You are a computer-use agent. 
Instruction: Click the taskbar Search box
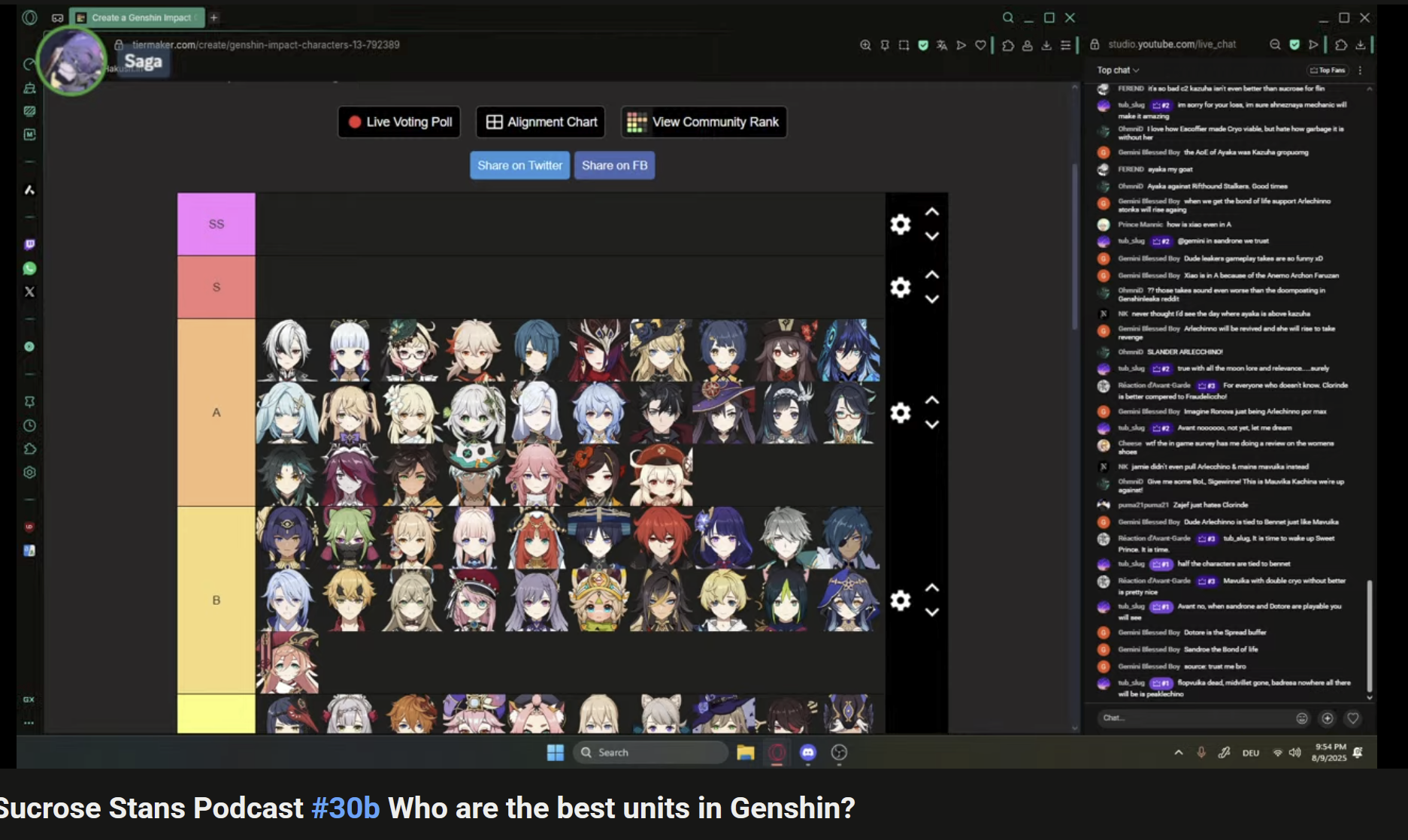[651, 752]
